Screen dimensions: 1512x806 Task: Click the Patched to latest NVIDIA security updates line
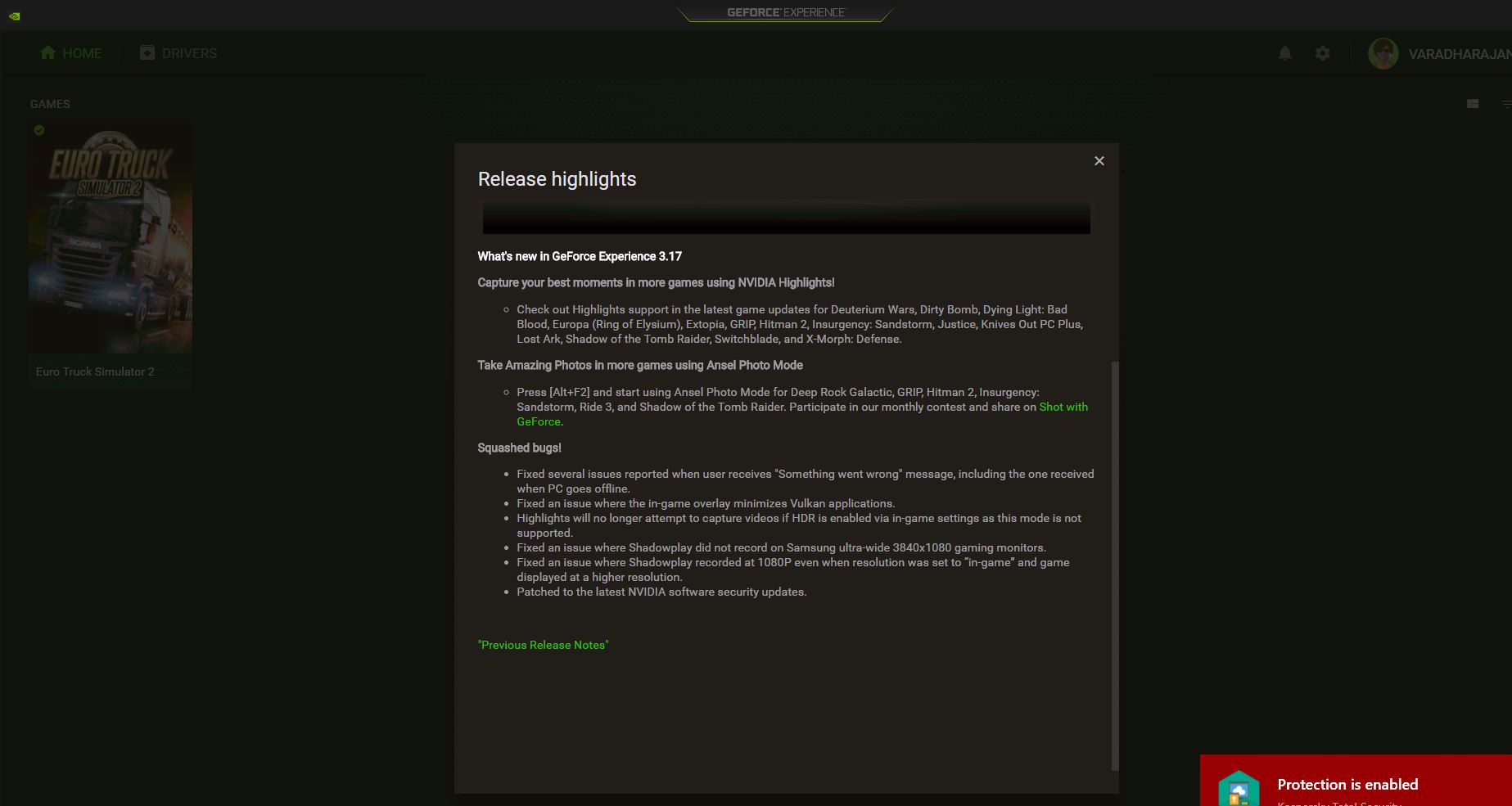tap(661, 592)
